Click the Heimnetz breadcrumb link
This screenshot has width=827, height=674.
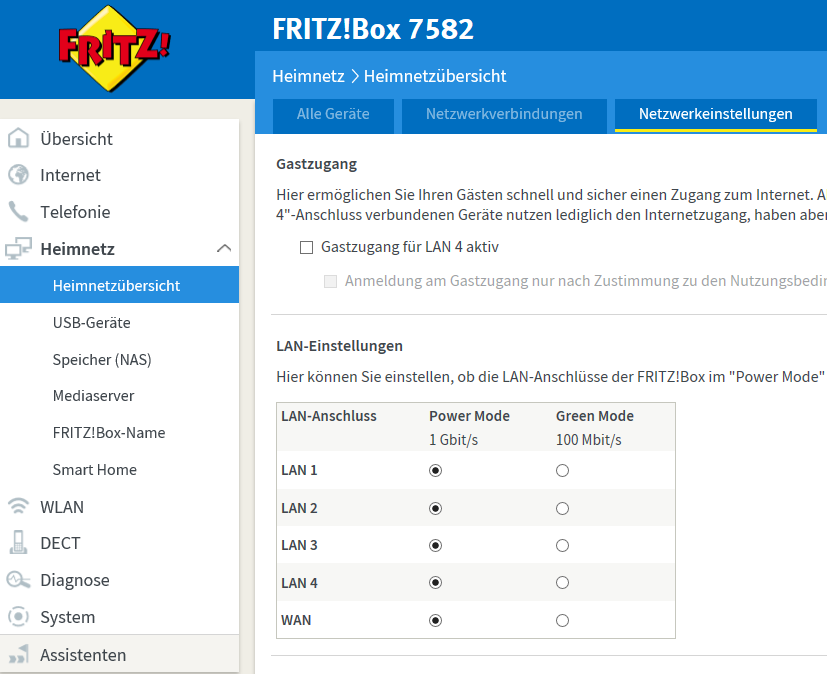(309, 76)
